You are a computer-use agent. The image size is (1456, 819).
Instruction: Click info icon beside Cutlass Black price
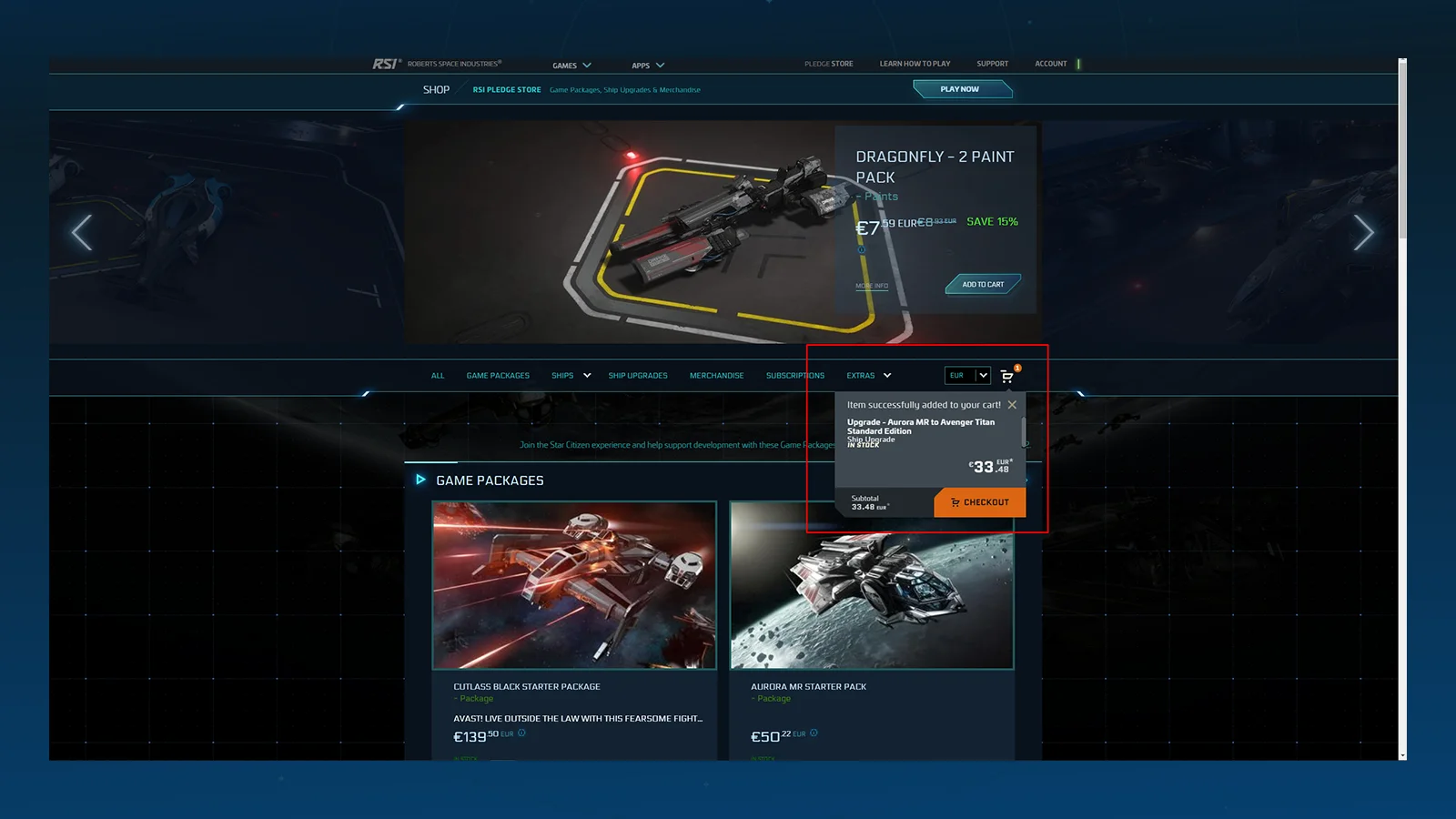pyautogui.click(x=521, y=733)
